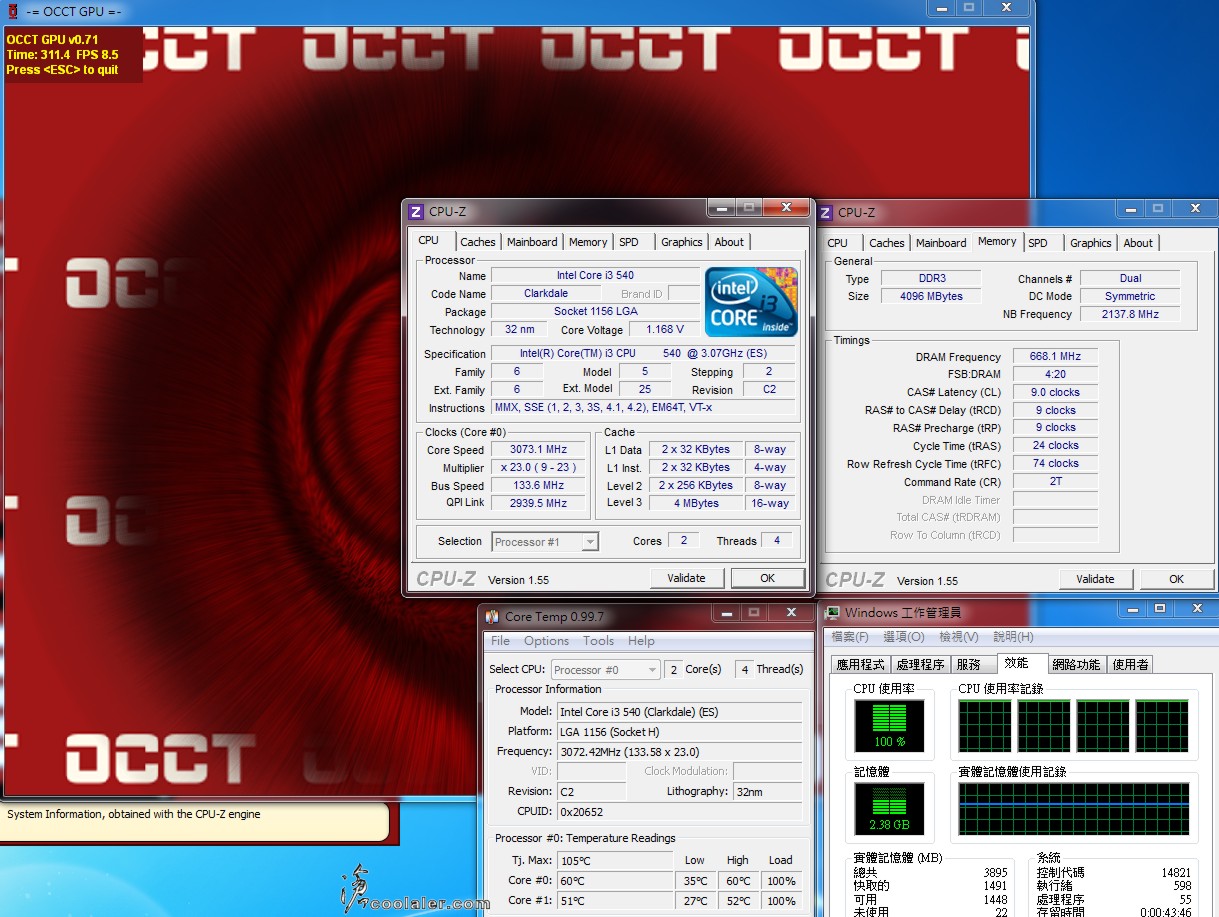Image resolution: width=1219 pixels, height=917 pixels.
Task: Click the Level 3 cache value 4 MBytes
Action: (696, 504)
